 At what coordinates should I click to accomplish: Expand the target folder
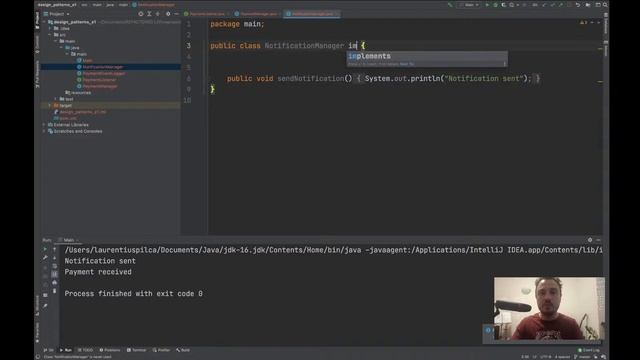(x=50, y=105)
